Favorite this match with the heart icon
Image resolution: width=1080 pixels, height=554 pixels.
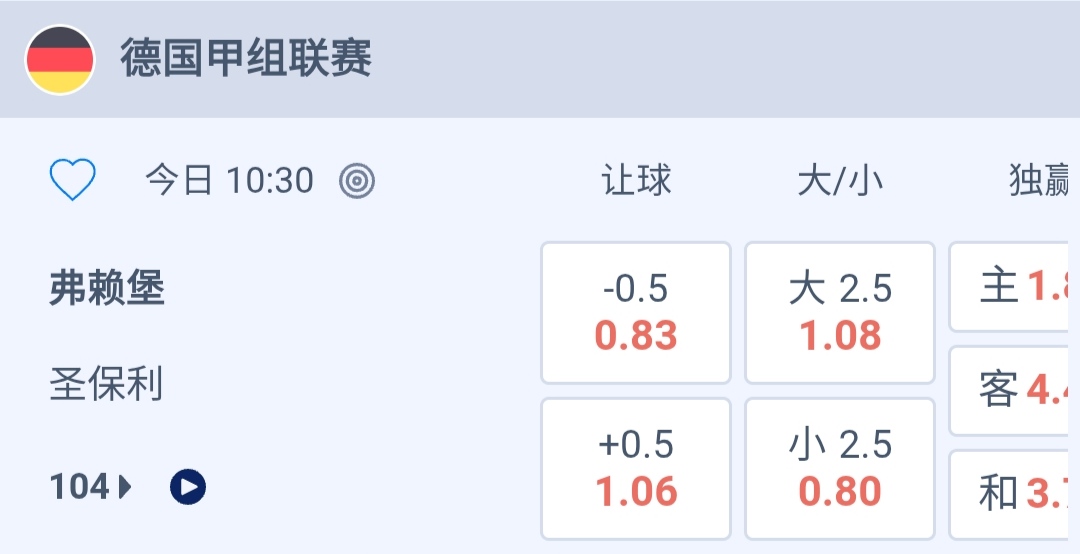pyautogui.click(x=73, y=181)
